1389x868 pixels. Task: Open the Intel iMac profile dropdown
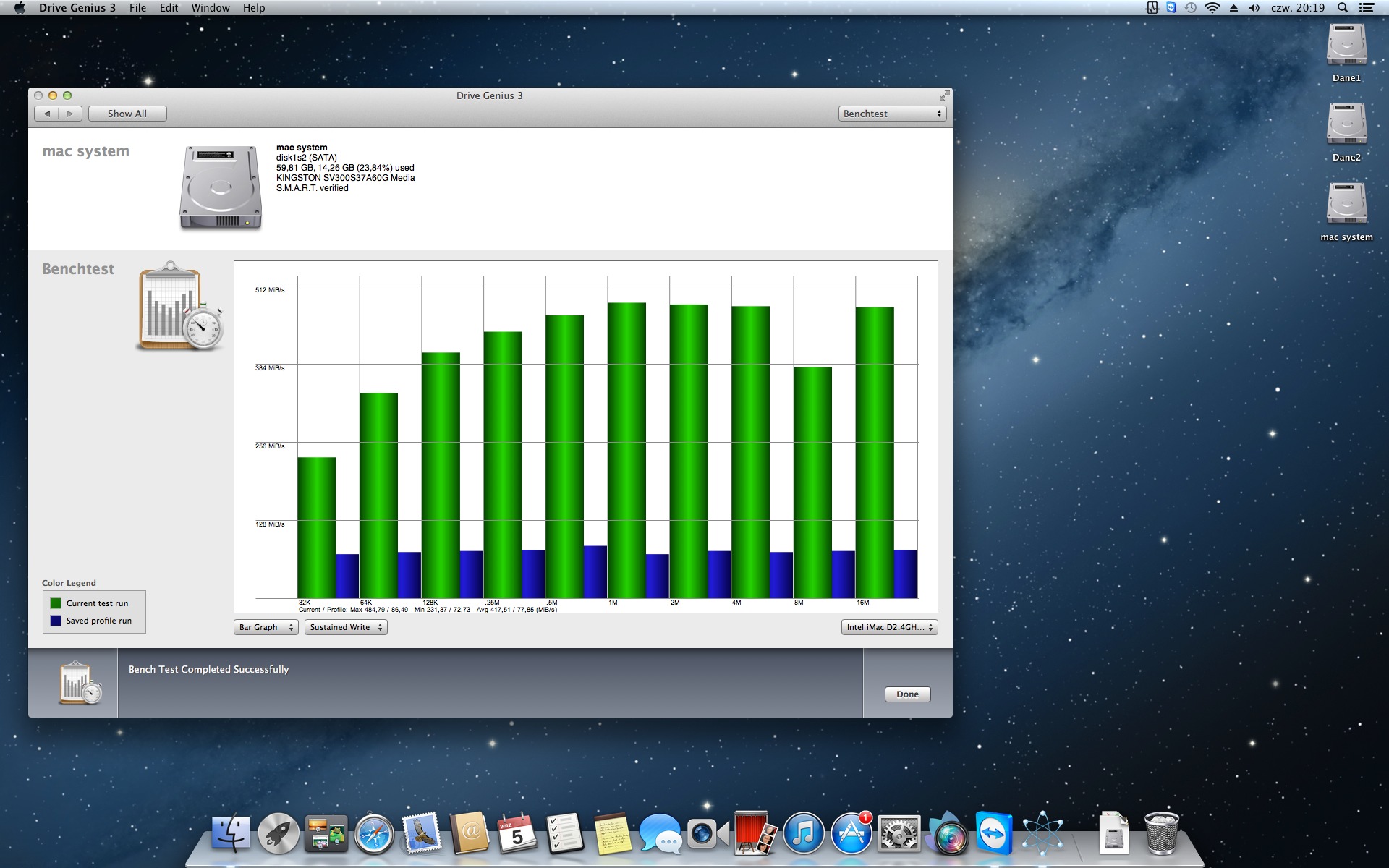click(x=890, y=627)
